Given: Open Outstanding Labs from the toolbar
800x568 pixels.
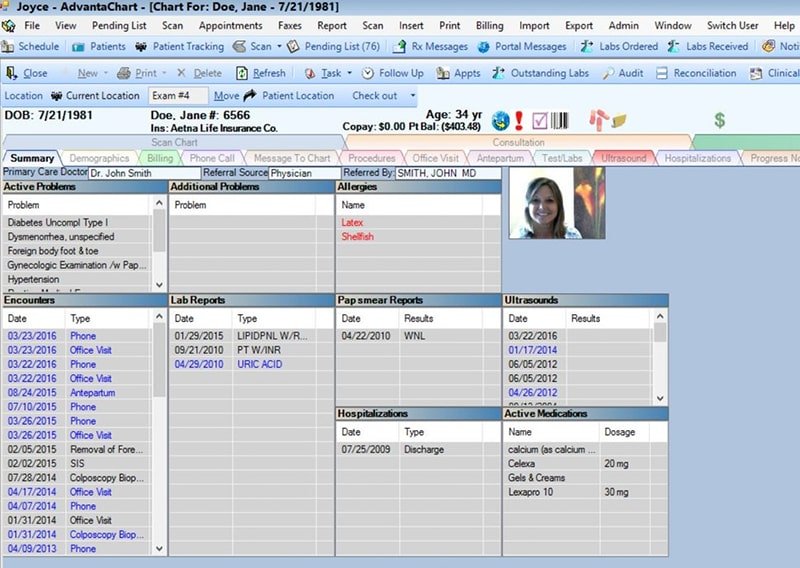Looking at the screenshot, I should (540, 73).
